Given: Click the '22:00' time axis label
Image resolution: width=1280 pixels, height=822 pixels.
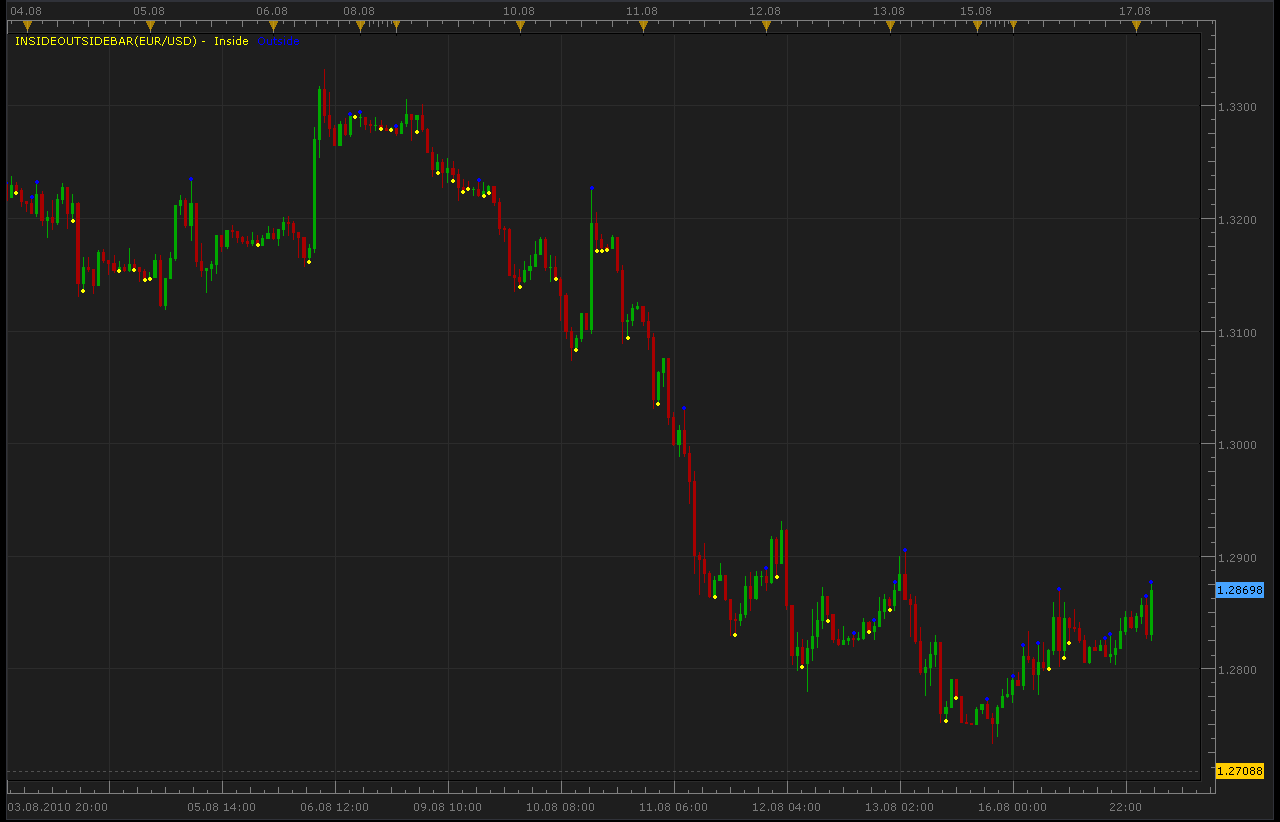Looking at the screenshot, I should (1126, 807).
